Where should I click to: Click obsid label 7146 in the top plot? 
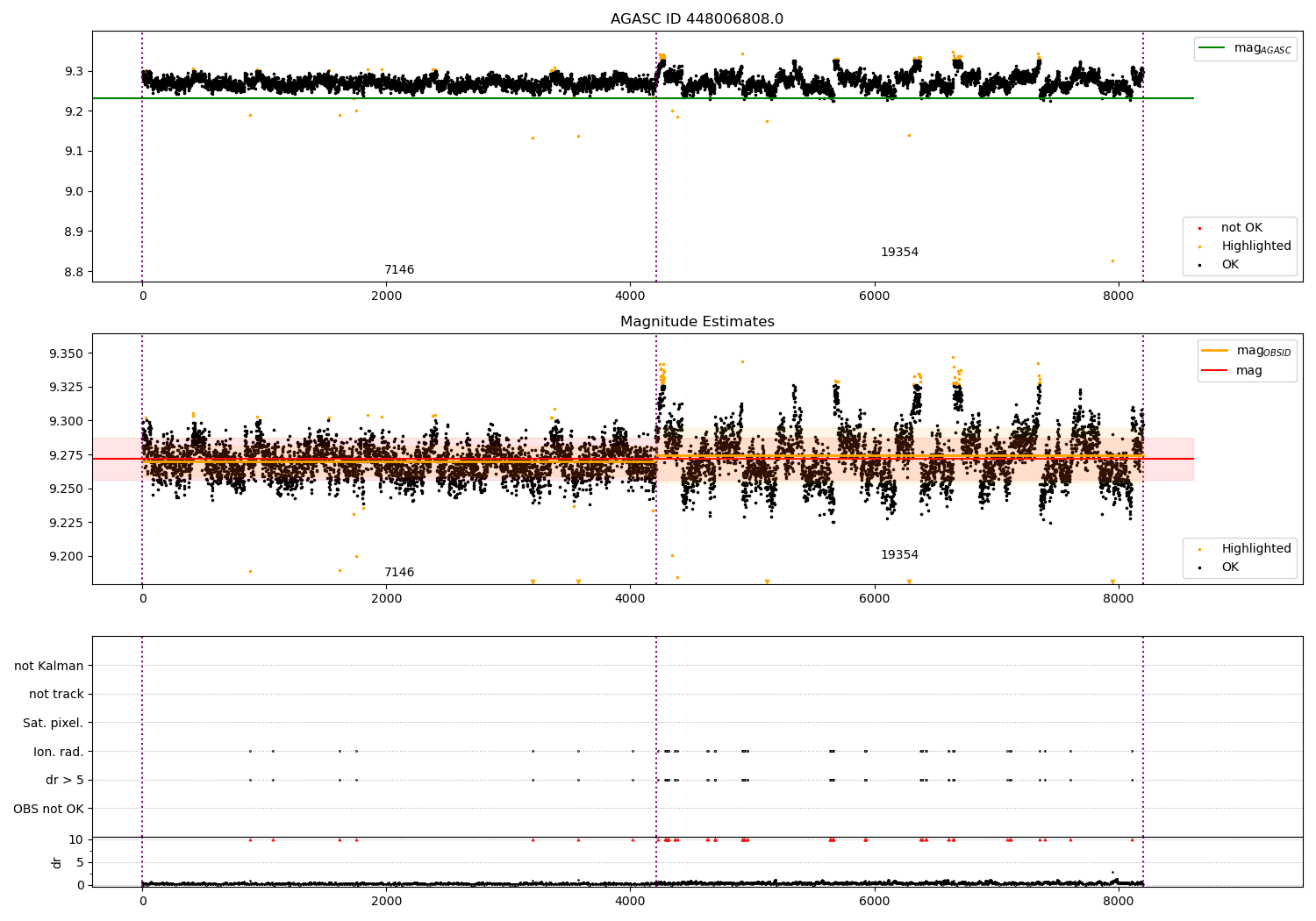click(x=399, y=270)
